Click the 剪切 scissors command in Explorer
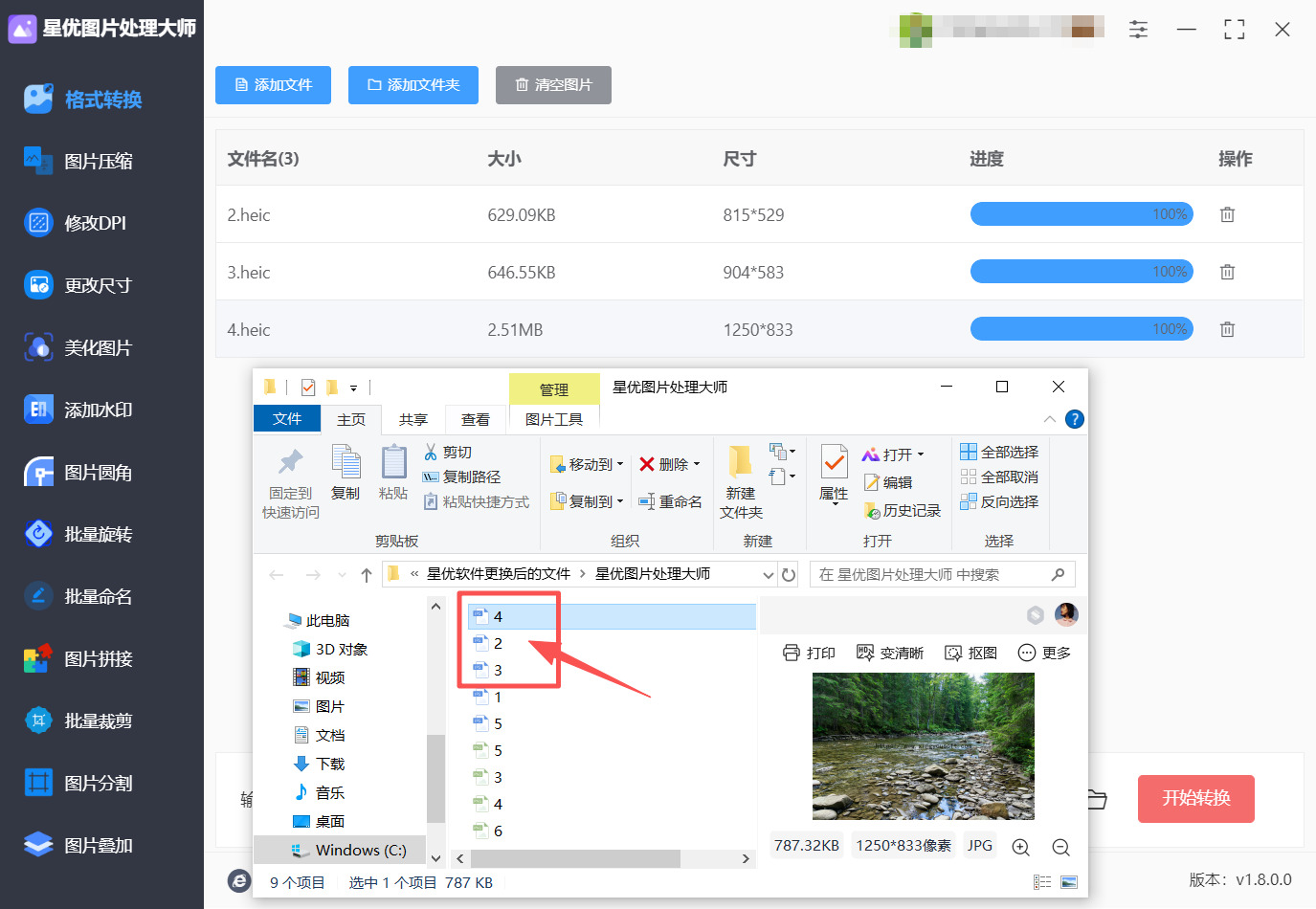Image resolution: width=1316 pixels, height=909 pixels. pyautogui.click(x=448, y=452)
